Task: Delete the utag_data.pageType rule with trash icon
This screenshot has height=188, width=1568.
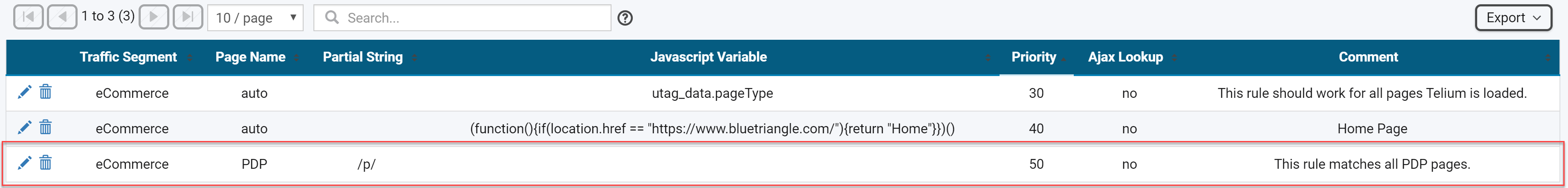Action: (46, 92)
